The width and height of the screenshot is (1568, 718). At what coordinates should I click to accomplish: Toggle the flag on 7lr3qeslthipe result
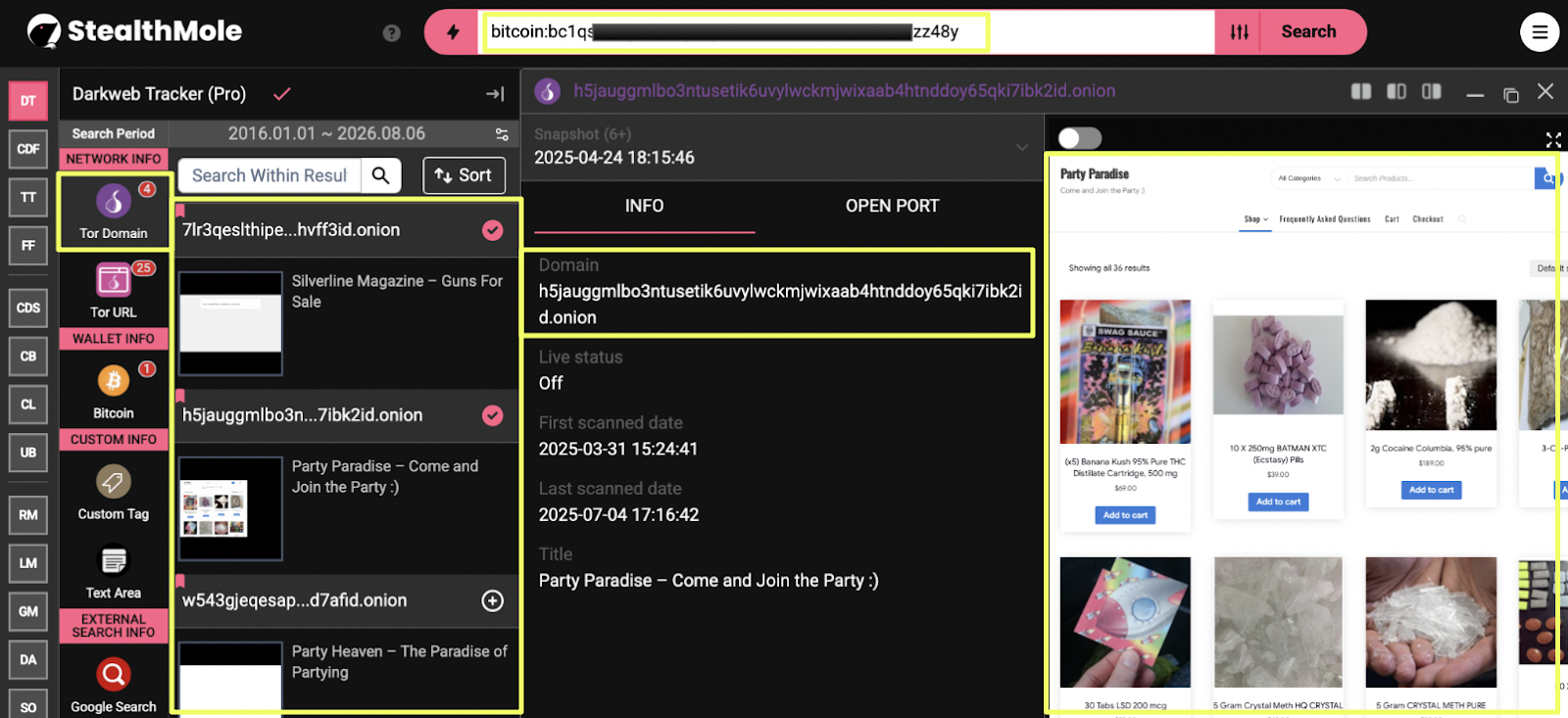click(x=180, y=210)
